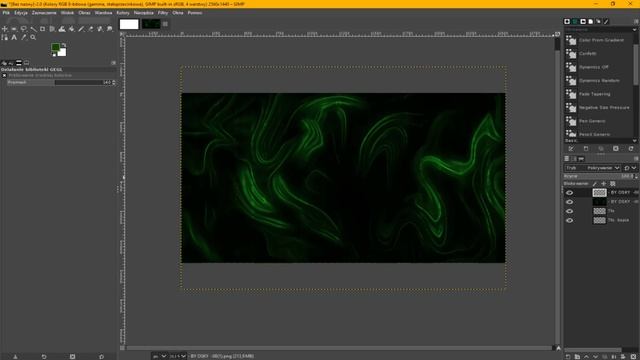Open the layers dock tab configuration menu
640x360 pixels.
pos(636,158)
